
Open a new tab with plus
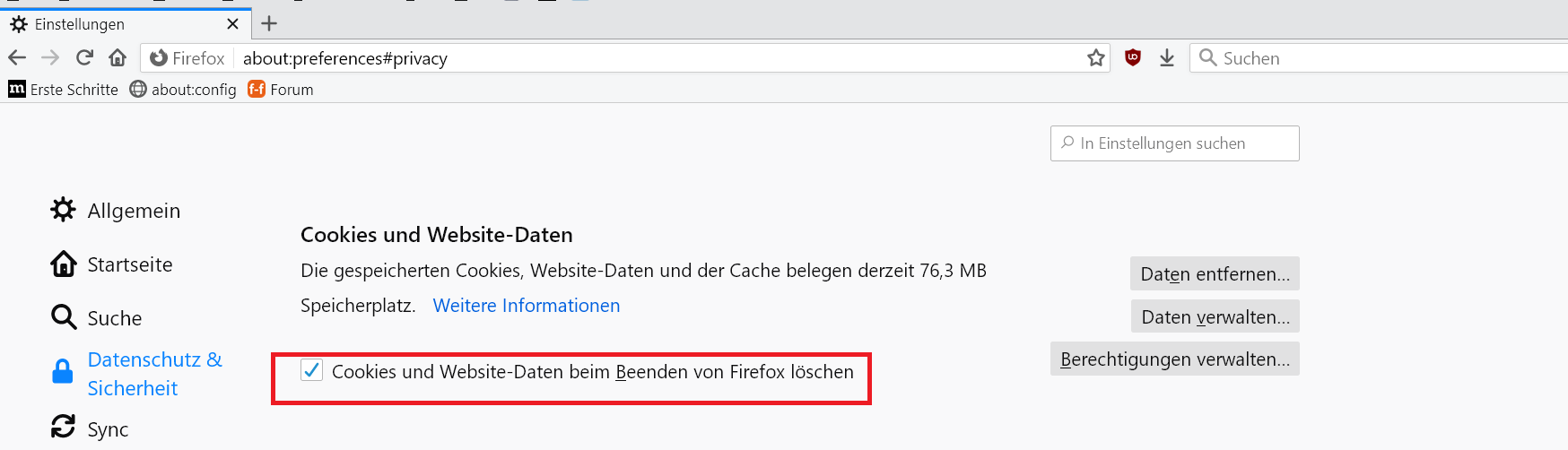pyautogui.click(x=269, y=23)
